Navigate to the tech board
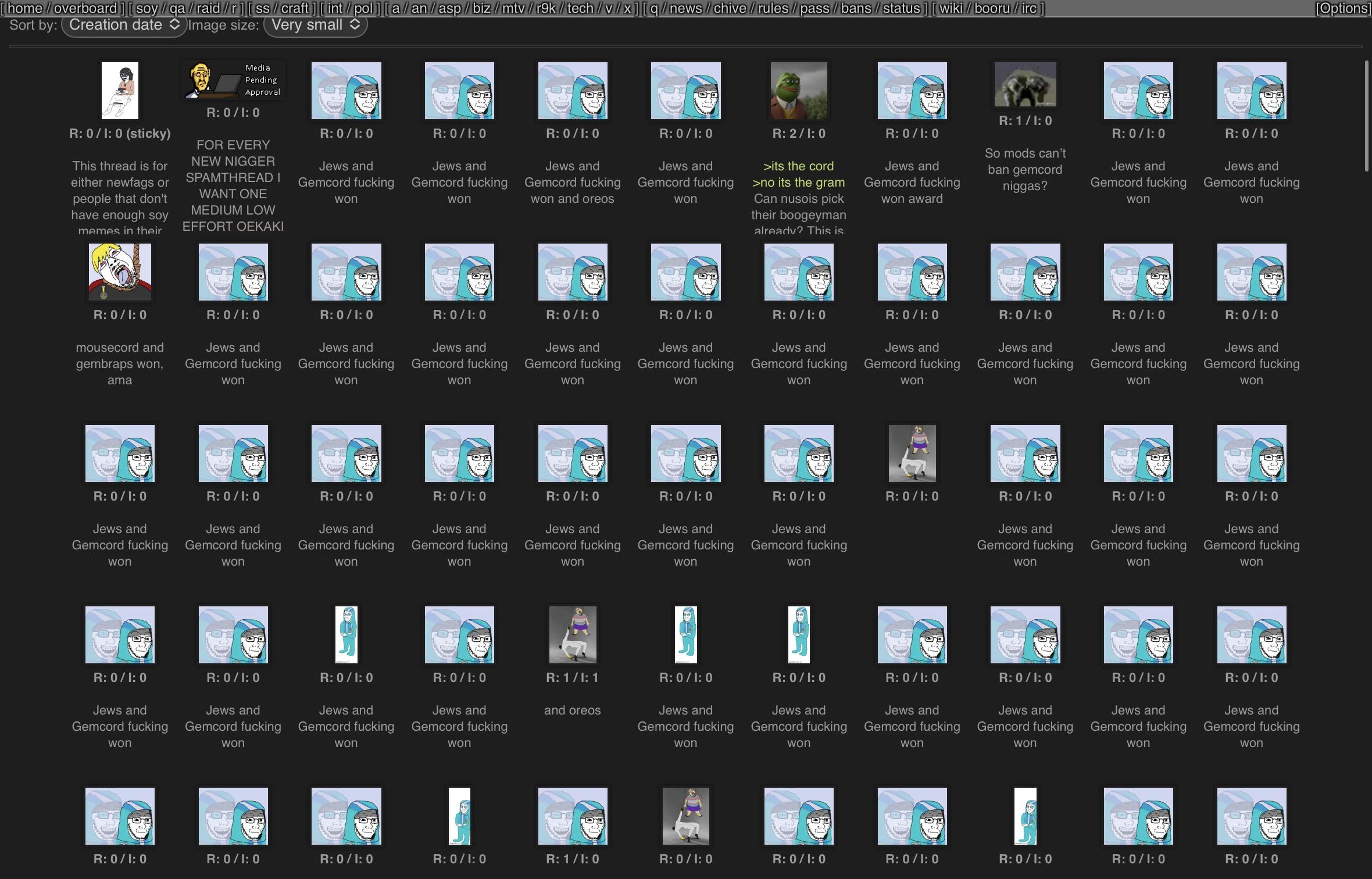 pyautogui.click(x=580, y=8)
